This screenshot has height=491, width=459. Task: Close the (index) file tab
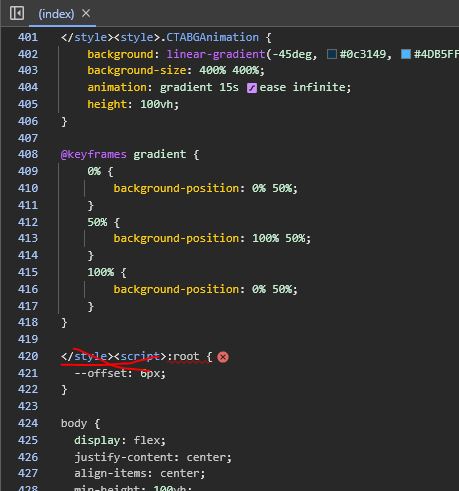tap(86, 13)
